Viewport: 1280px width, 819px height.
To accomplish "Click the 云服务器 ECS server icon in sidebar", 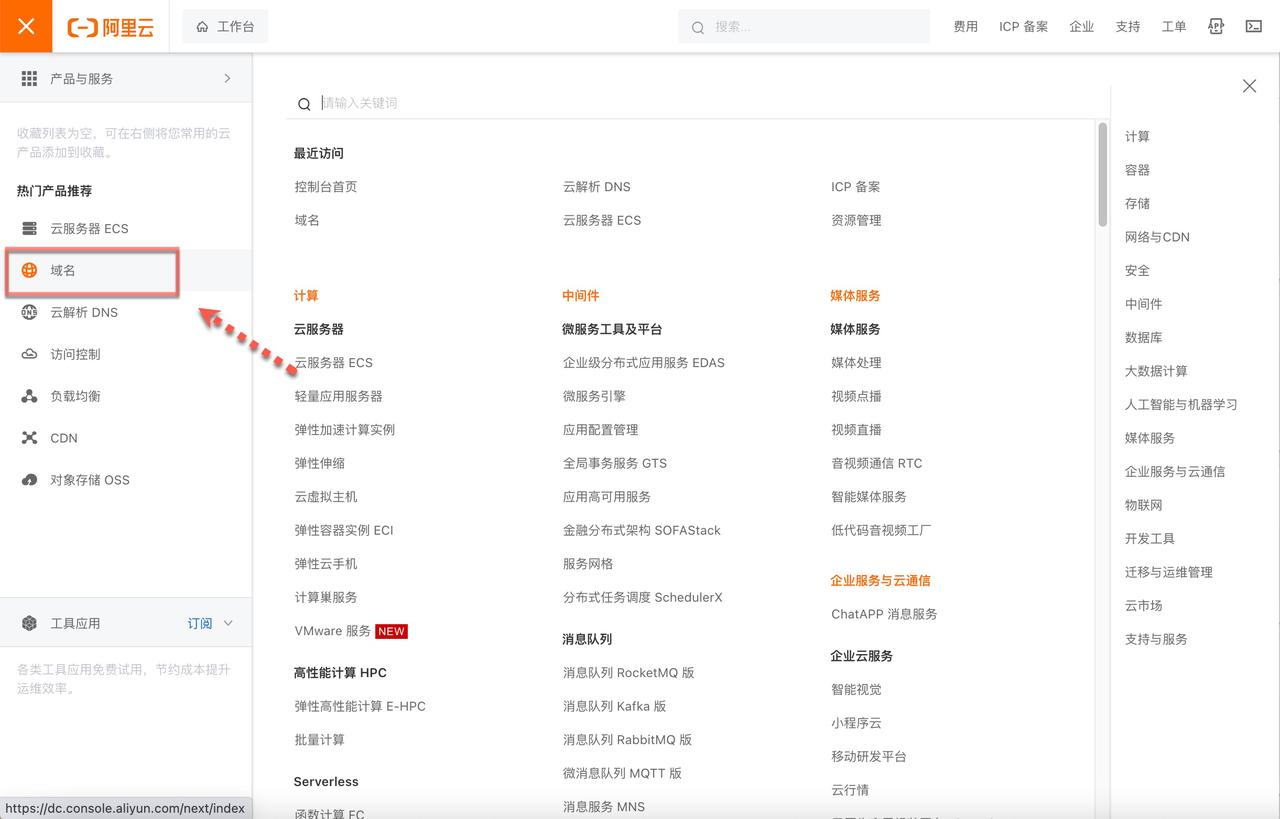I will (29, 228).
